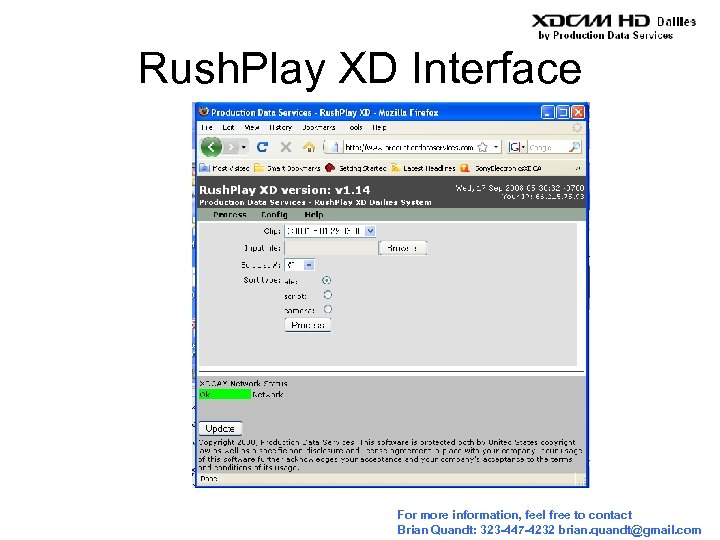720x540 pixels.
Task: Click the Process button in the form
Action: pos(308,325)
